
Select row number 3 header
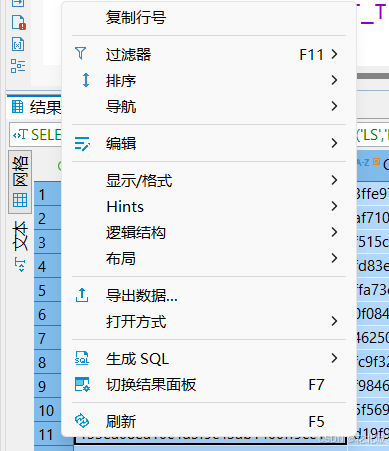(48, 242)
